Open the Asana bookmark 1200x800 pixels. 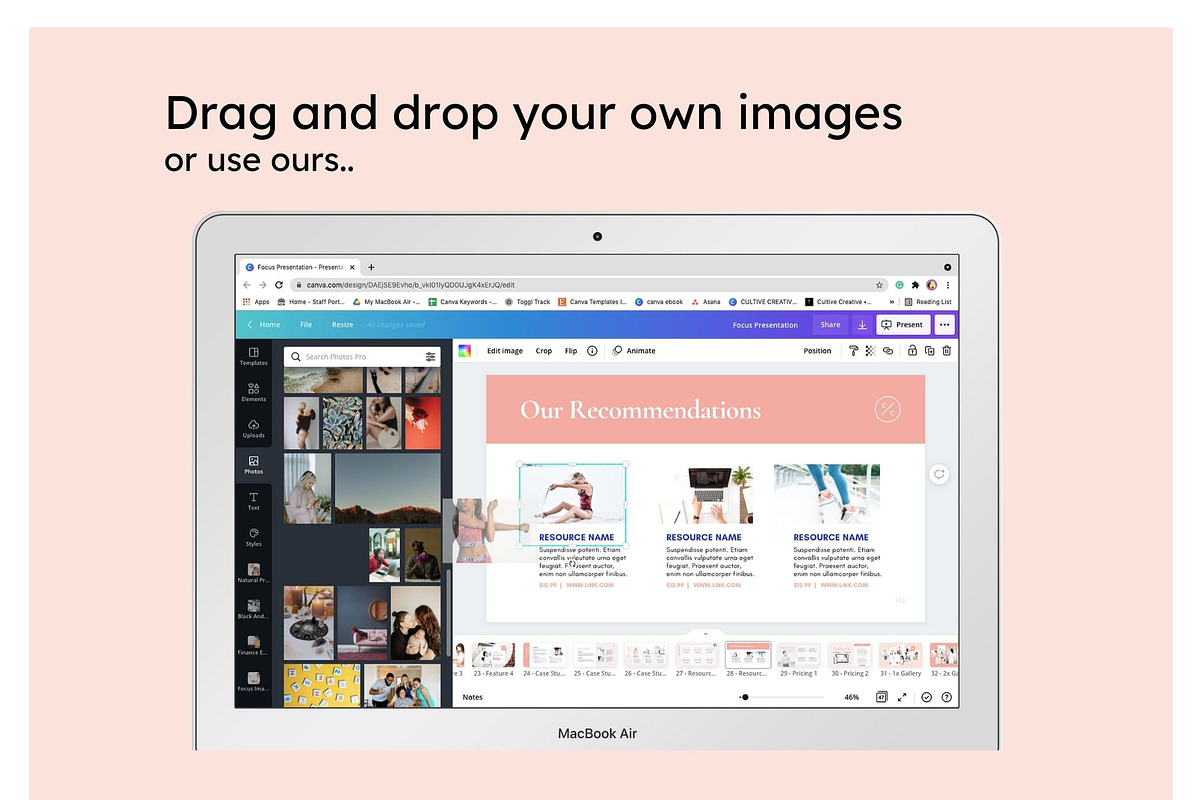click(705, 301)
